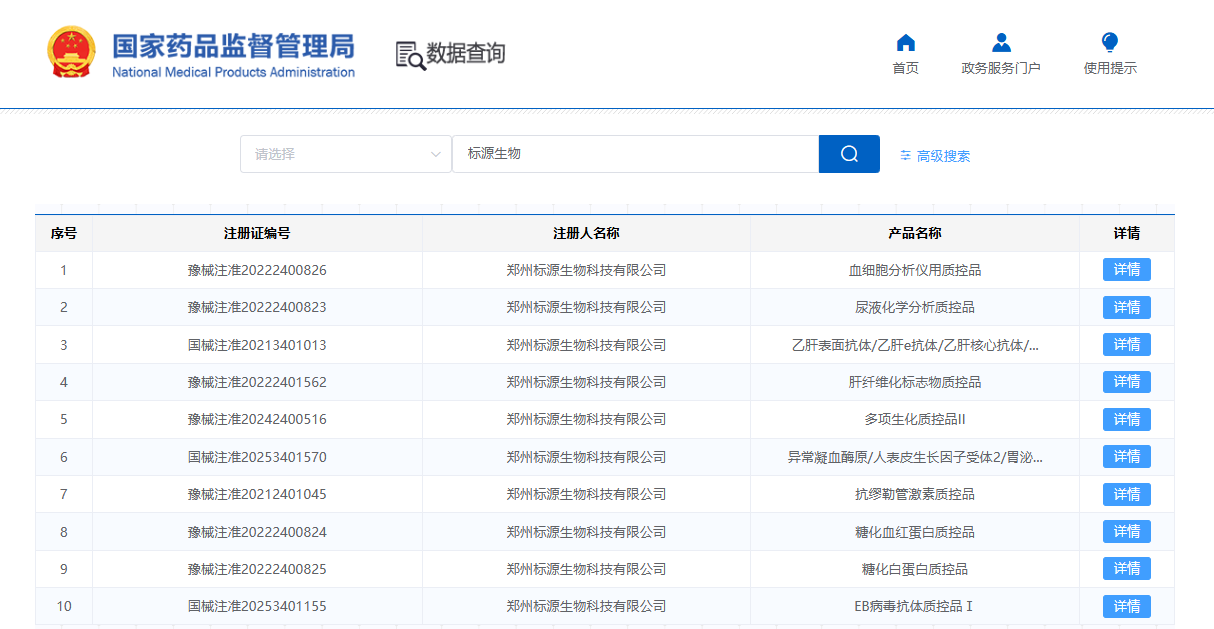This screenshot has width=1214, height=629.
Task: Expand the 请选择 category dropdown
Action: pos(345,154)
